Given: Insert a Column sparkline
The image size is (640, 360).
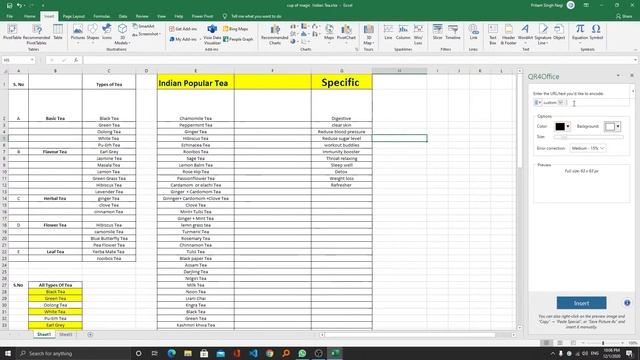Looking at the screenshot, I should pos(403,32).
